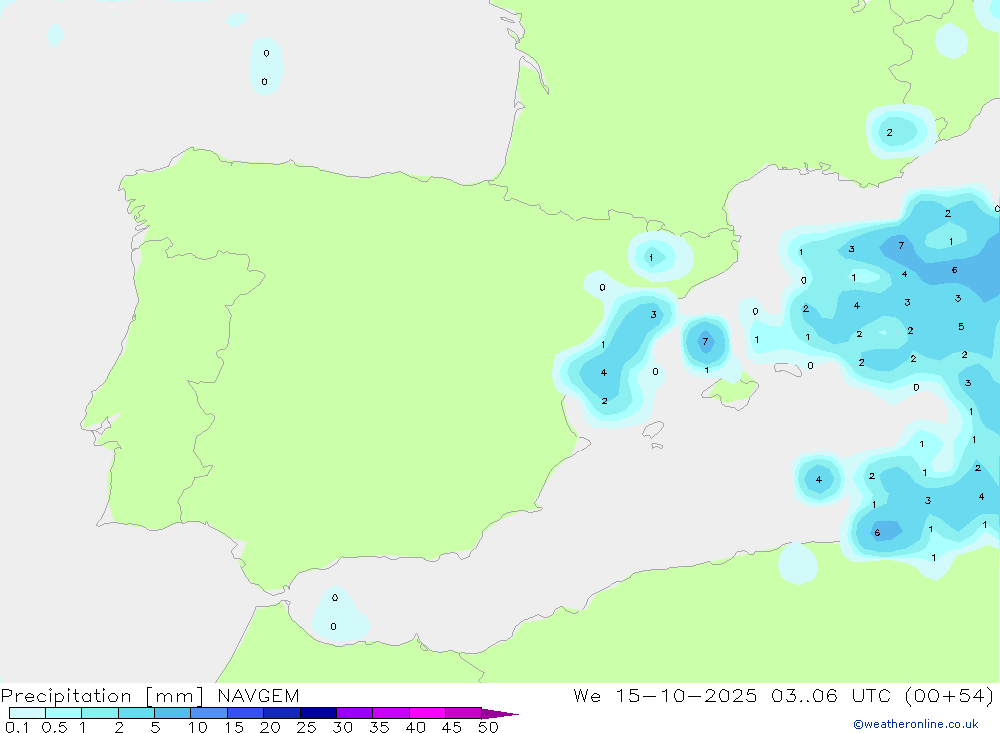Click the forecast date 15-10-2025 text
1000x733 pixels.
(x=686, y=695)
